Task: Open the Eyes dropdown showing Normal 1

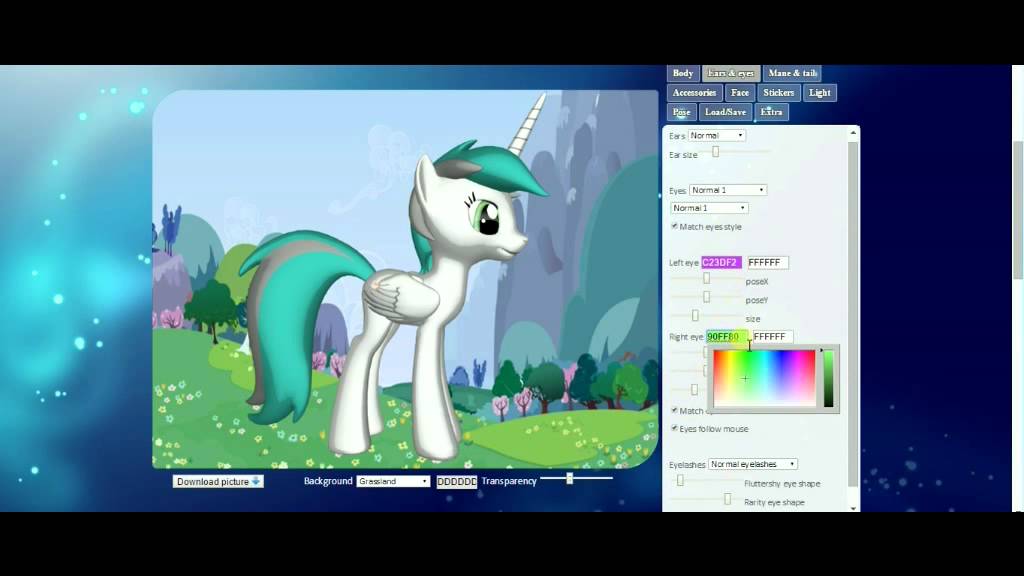Action: (728, 190)
